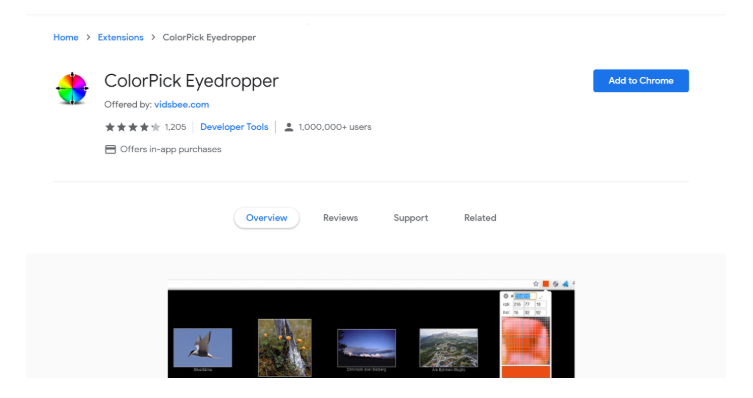Click the '1,000,000+ users' text
The height and width of the screenshot is (398, 753).
[335, 127]
